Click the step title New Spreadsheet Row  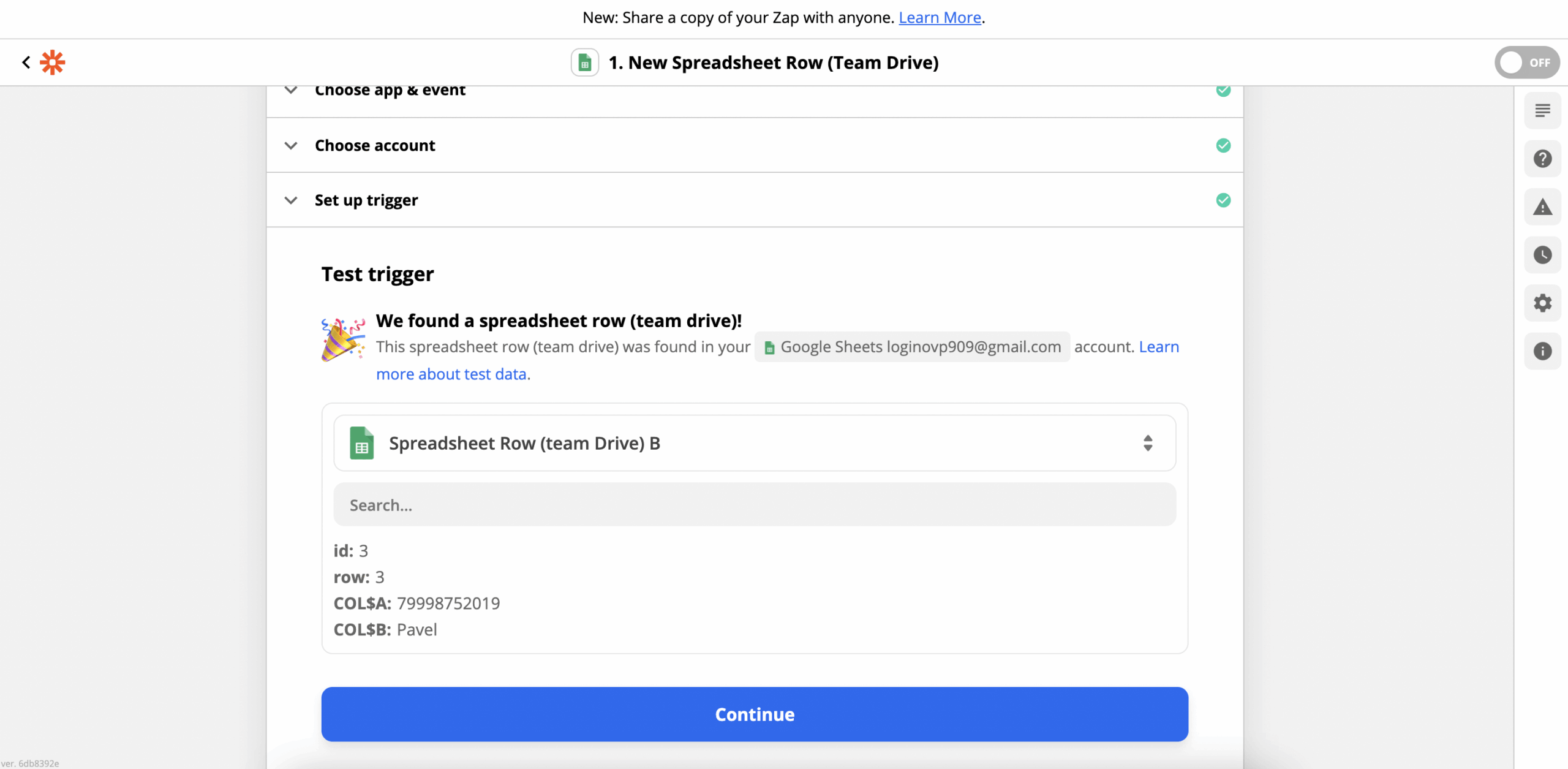click(773, 63)
